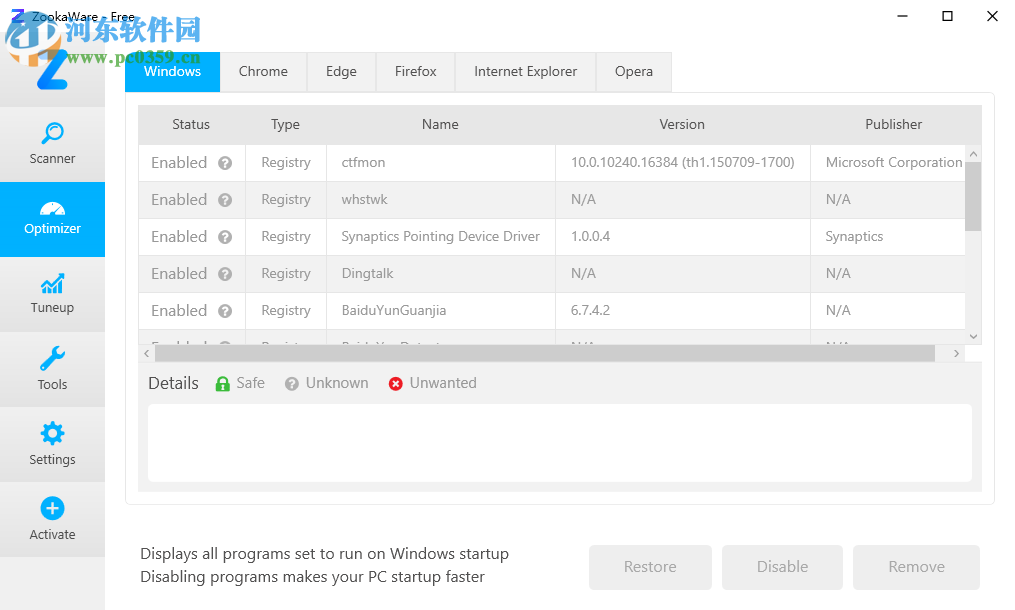The image size is (1015, 610).
Task: Open the Tuneup chart icon
Action: [52, 284]
